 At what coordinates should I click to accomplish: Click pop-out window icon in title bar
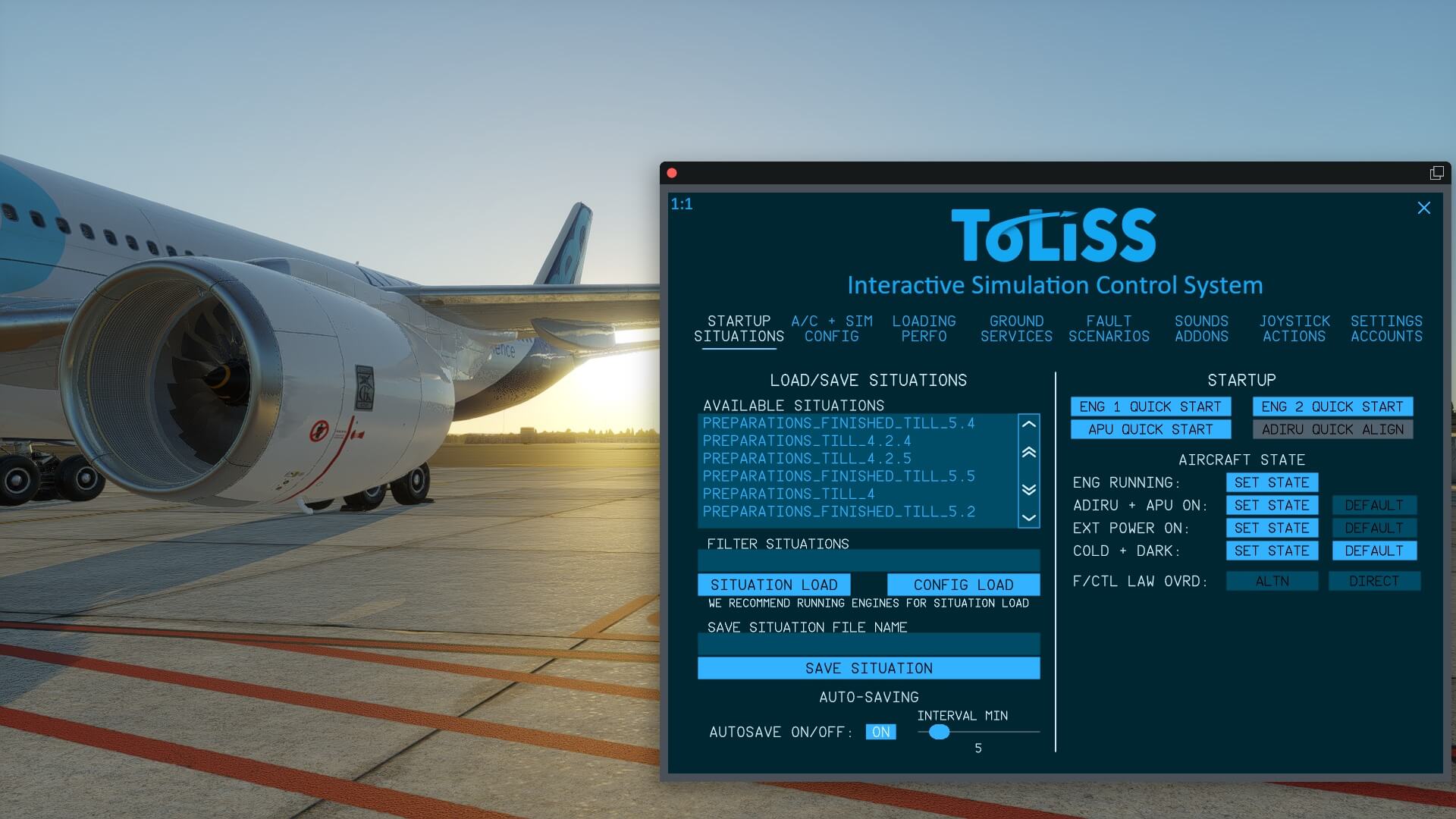(x=1436, y=173)
